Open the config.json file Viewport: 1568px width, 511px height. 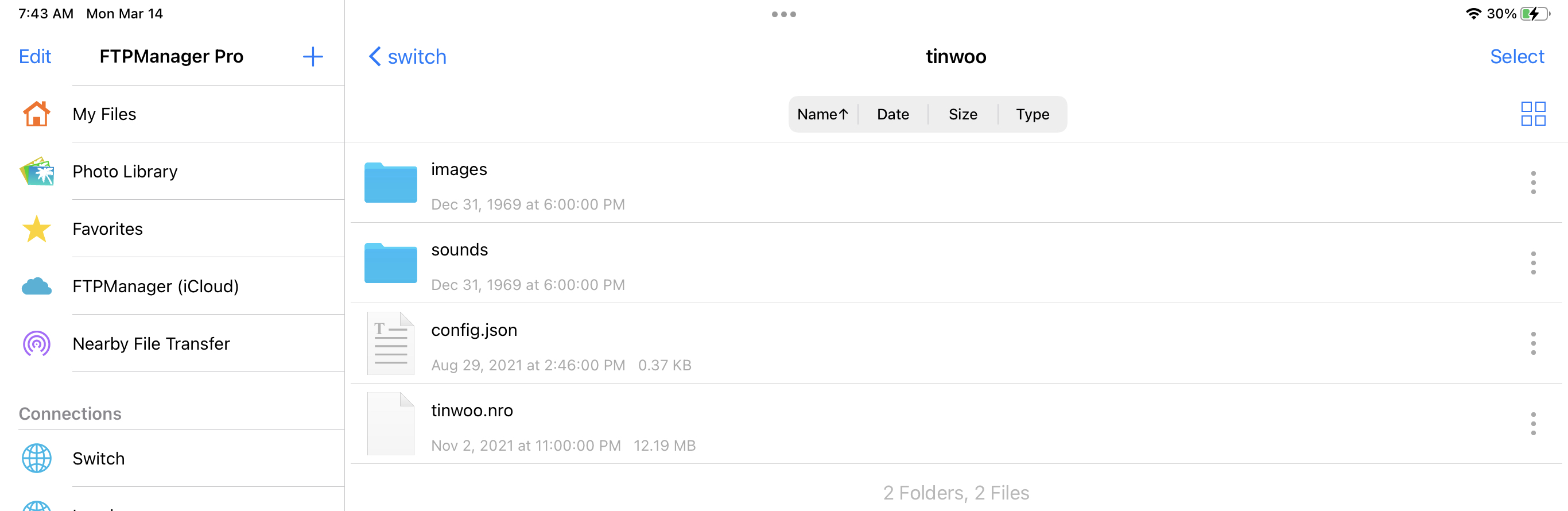tap(956, 343)
